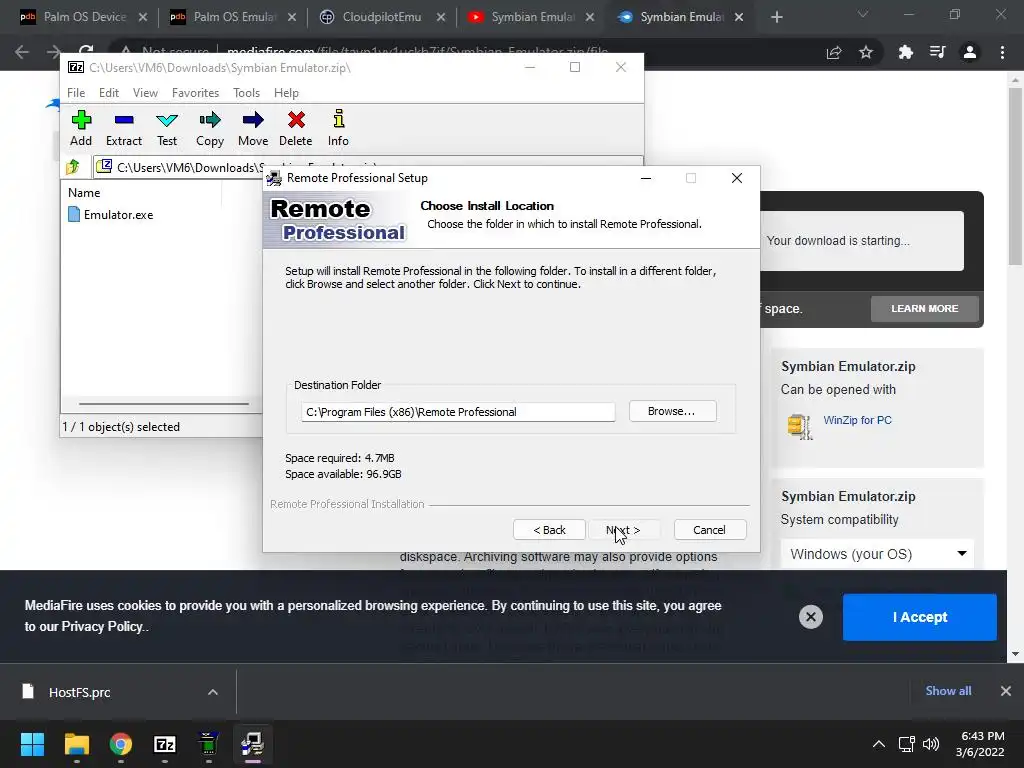
Task: Expand the Windows (your OS) dropdown
Action: coord(877,554)
